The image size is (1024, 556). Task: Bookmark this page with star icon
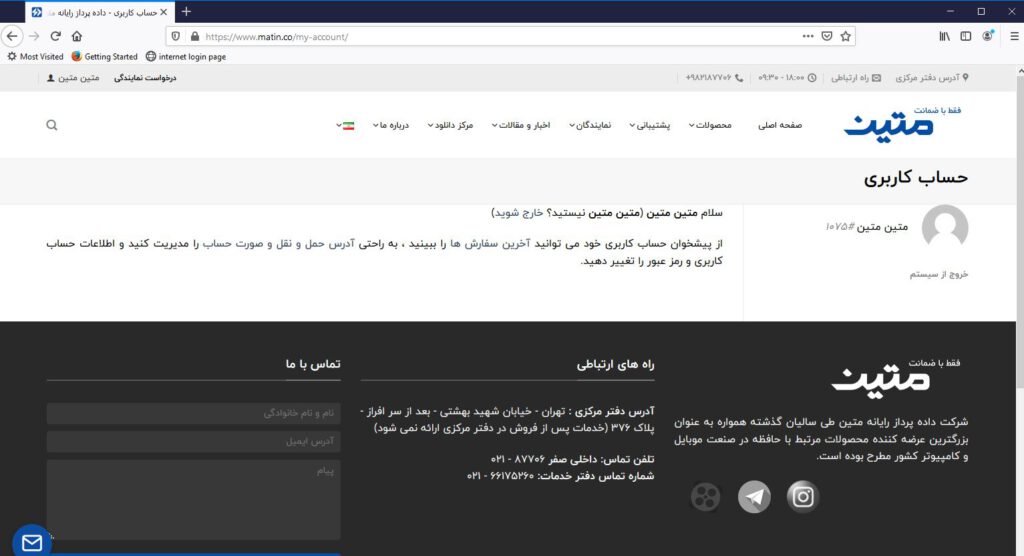pos(846,37)
